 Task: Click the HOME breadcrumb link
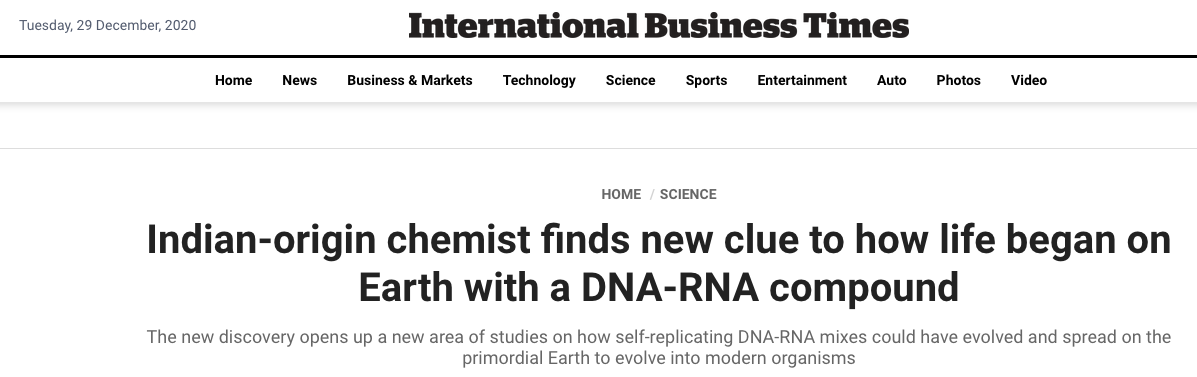pyautogui.click(x=621, y=195)
